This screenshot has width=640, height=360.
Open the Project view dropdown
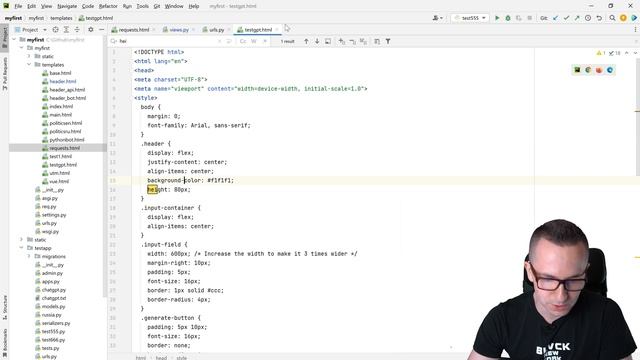(31, 30)
